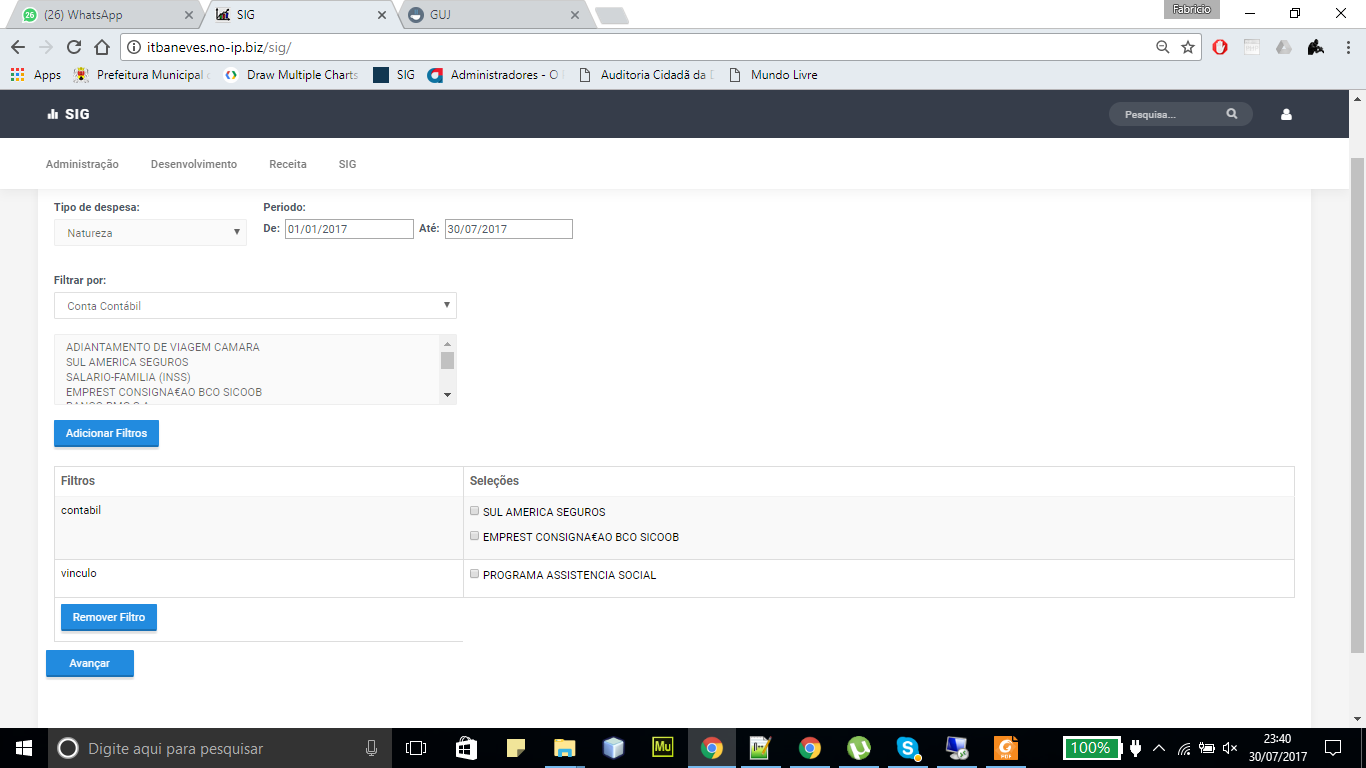Open the Administração menu
Image resolution: width=1366 pixels, height=768 pixels.
[x=82, y=164]
